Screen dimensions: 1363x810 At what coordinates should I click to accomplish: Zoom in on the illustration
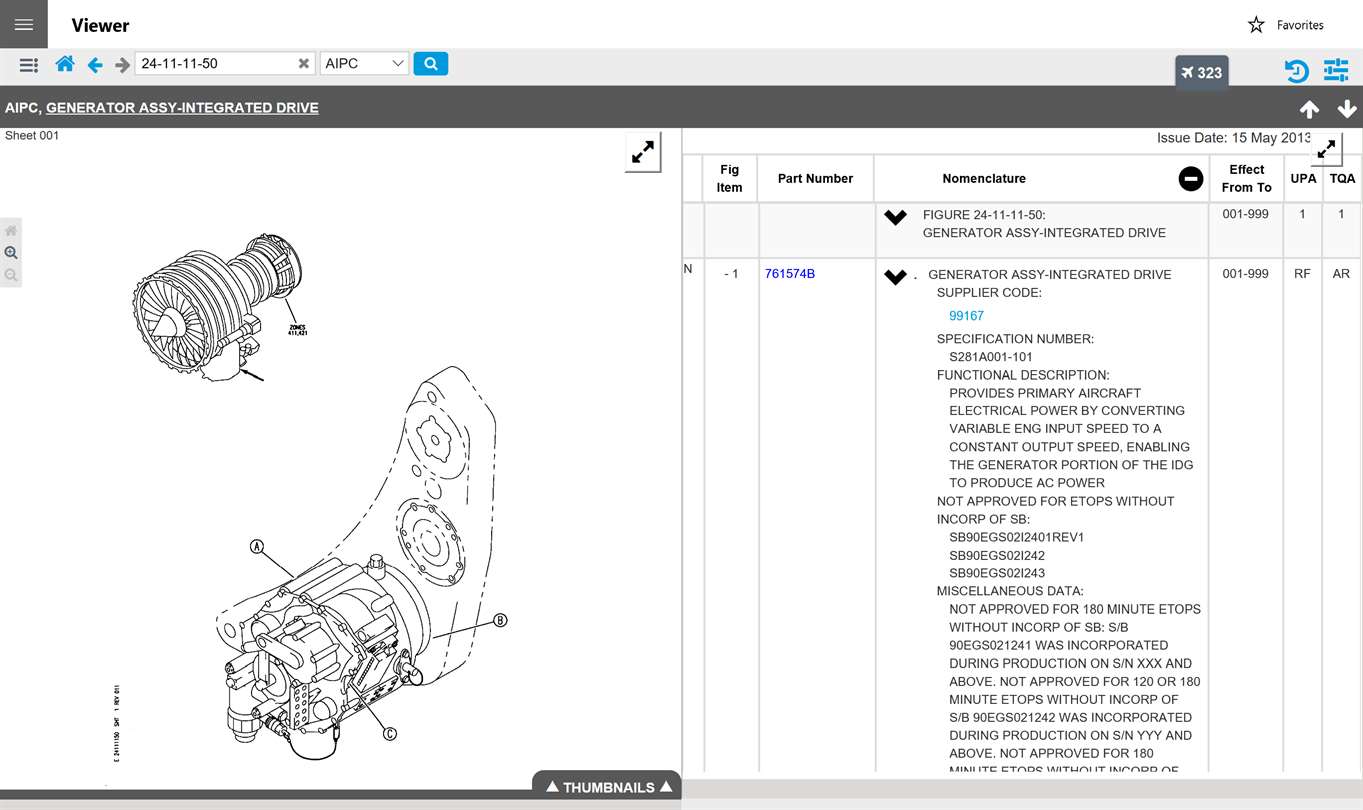[x=11, y=253]
